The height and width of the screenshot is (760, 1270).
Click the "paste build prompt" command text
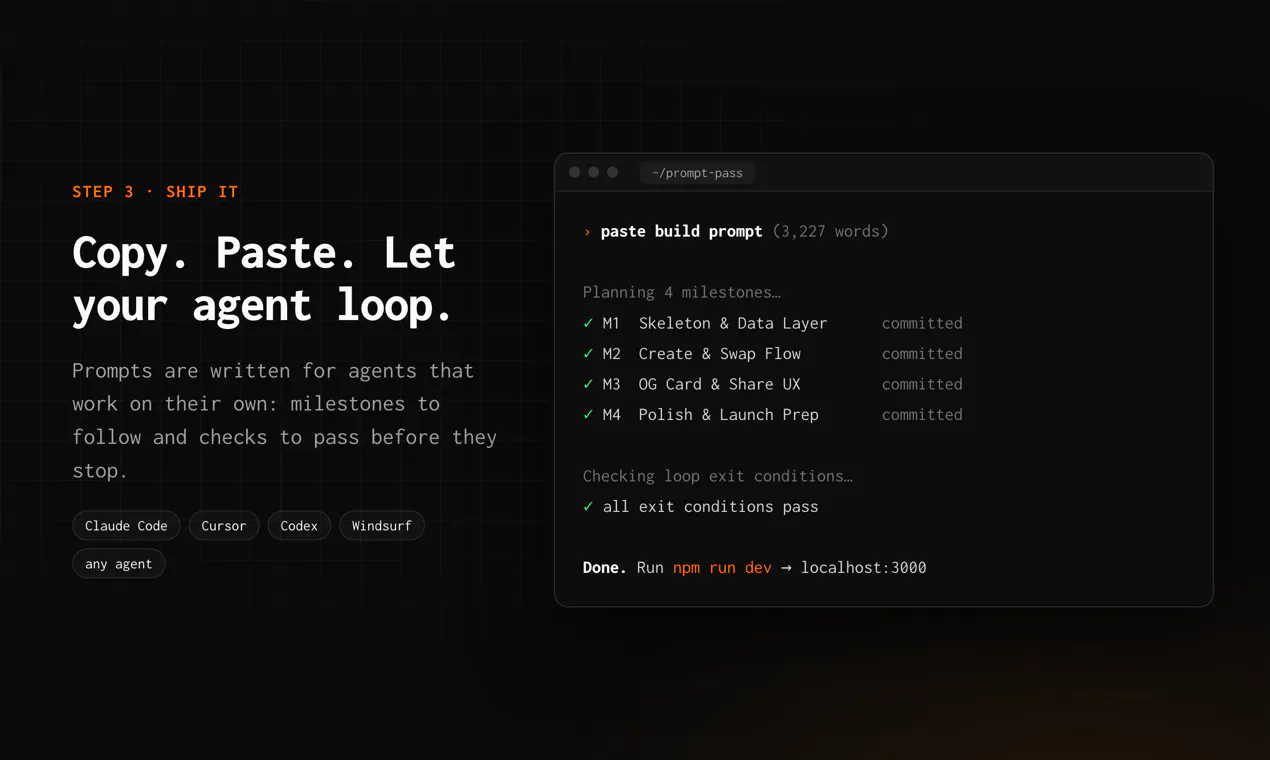click(x=682, y=232)
